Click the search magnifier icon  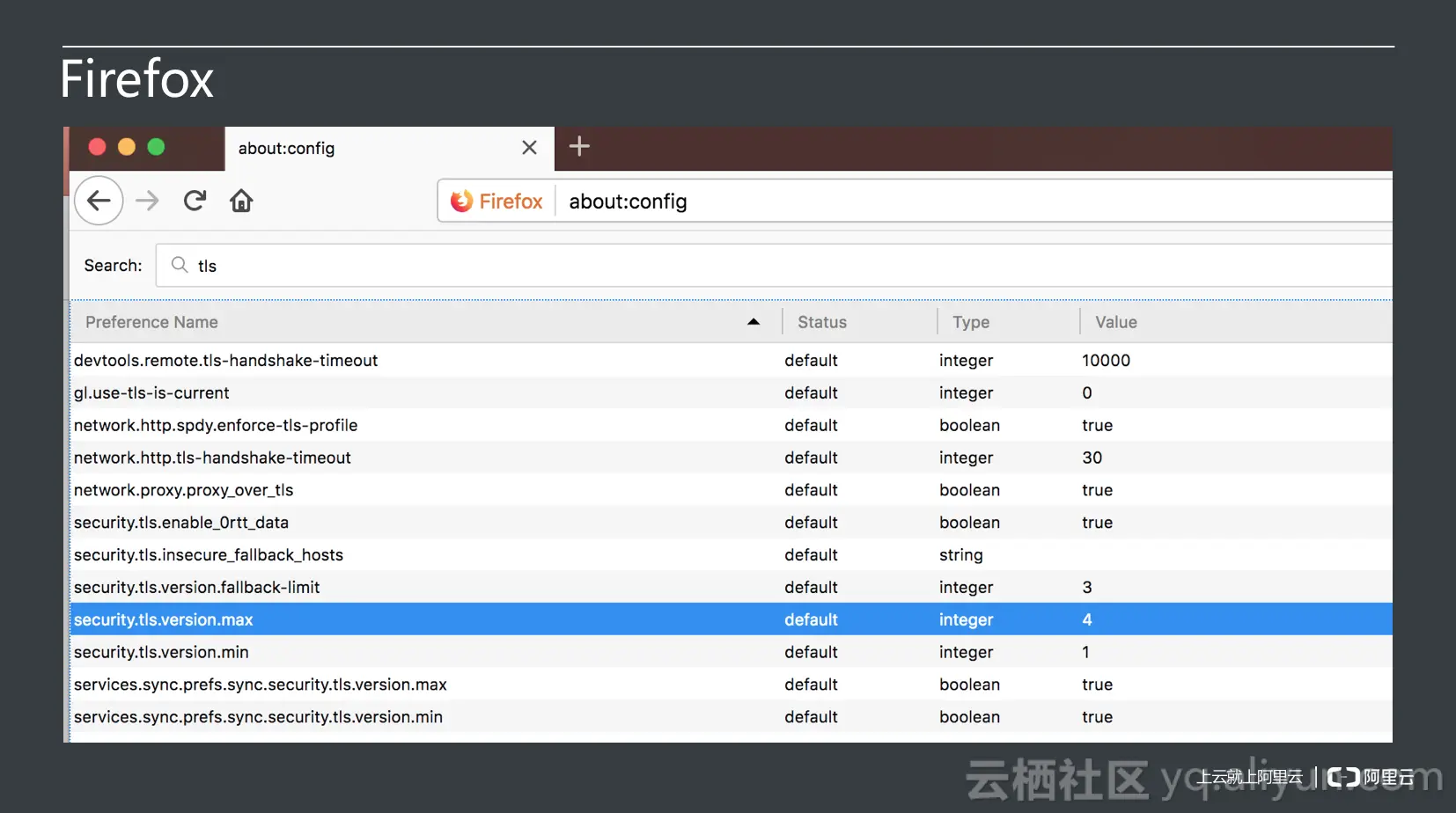click(x=180, y=265)
